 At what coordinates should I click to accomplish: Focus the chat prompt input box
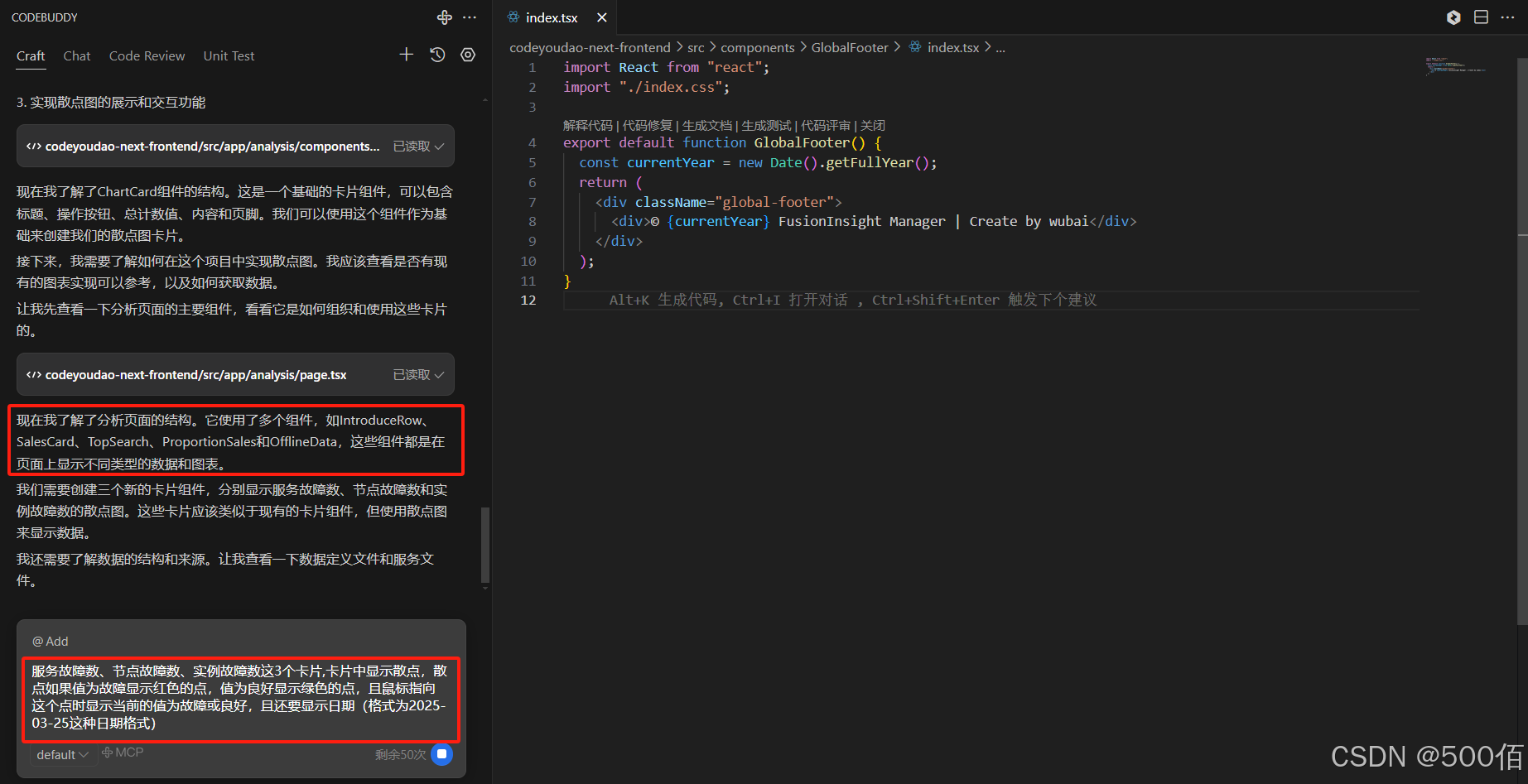240,697
